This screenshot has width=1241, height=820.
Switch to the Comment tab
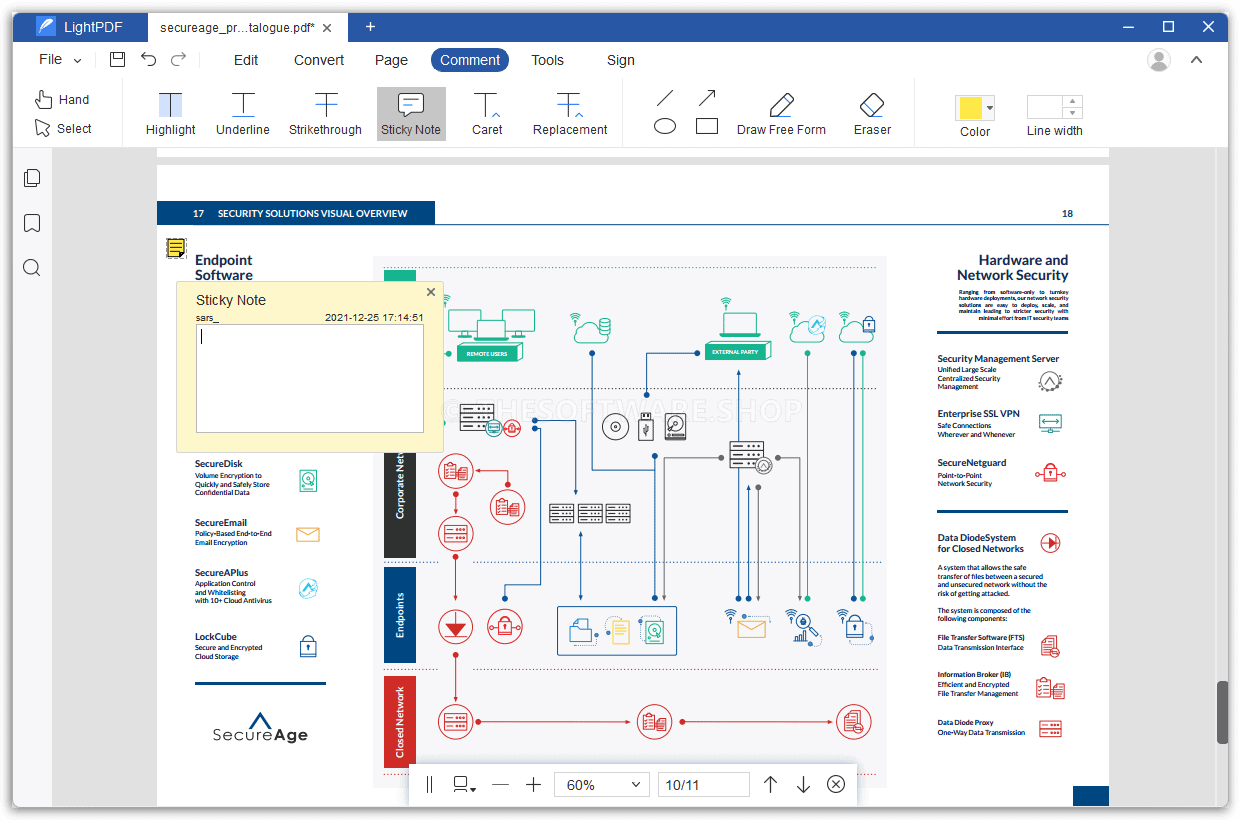(470, 60)
